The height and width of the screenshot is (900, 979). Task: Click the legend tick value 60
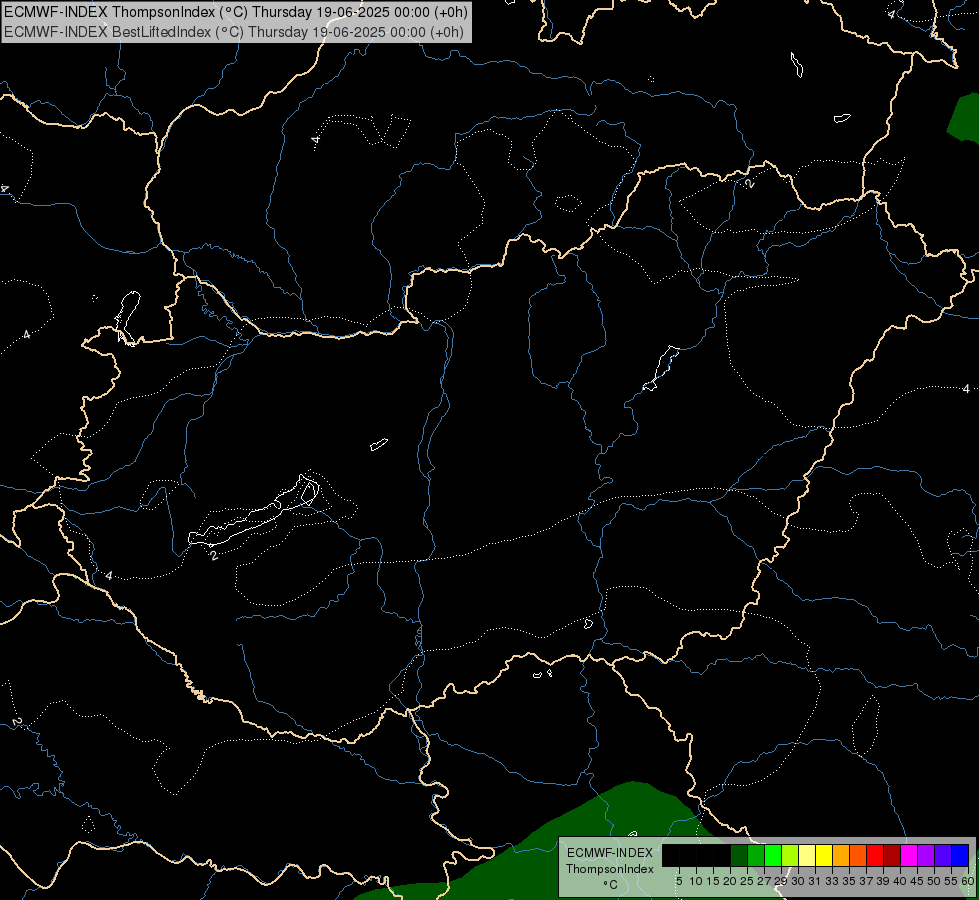[968, 881]
